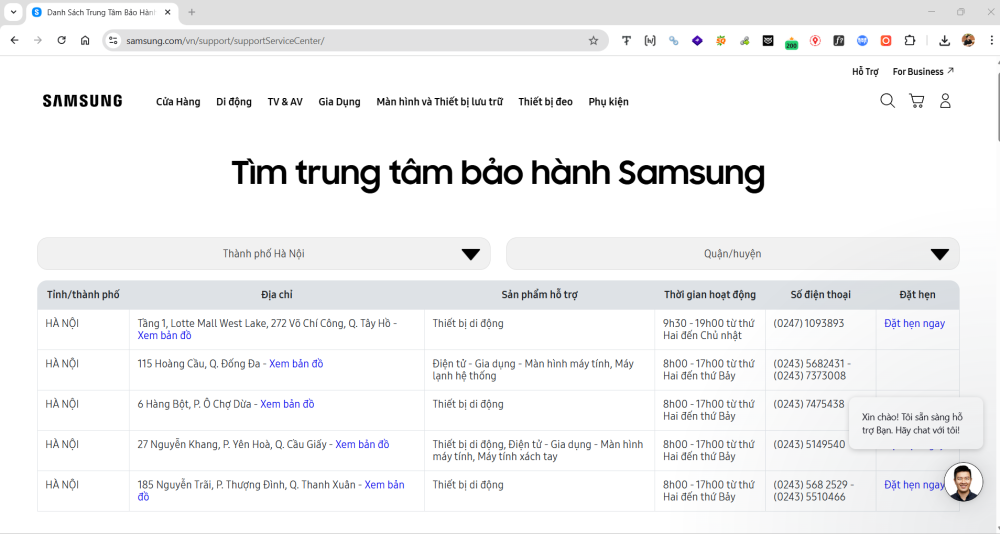This screenshot has width=1000, height=534.
Task: Bookmark this page with the star icon
Action: pos(593,40)
